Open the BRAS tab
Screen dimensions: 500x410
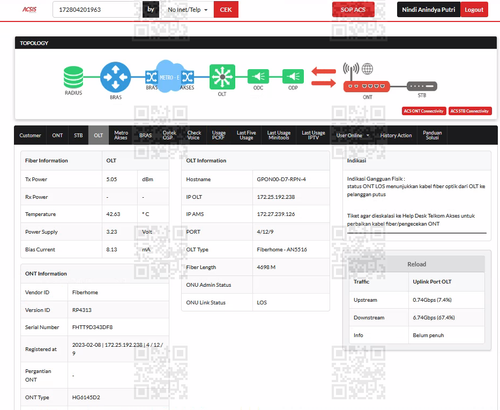click(x=145, y=135)
